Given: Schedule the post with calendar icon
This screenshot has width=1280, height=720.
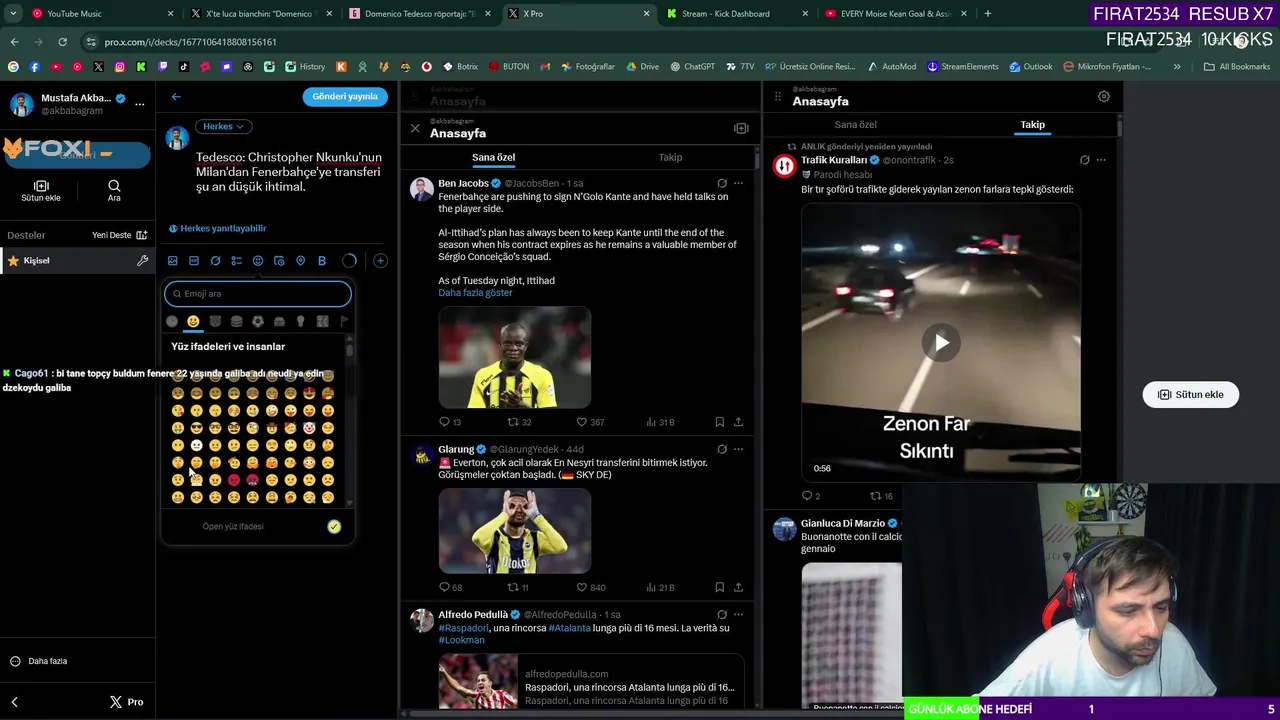Looking at the screenshot, I should coord(279,261).
